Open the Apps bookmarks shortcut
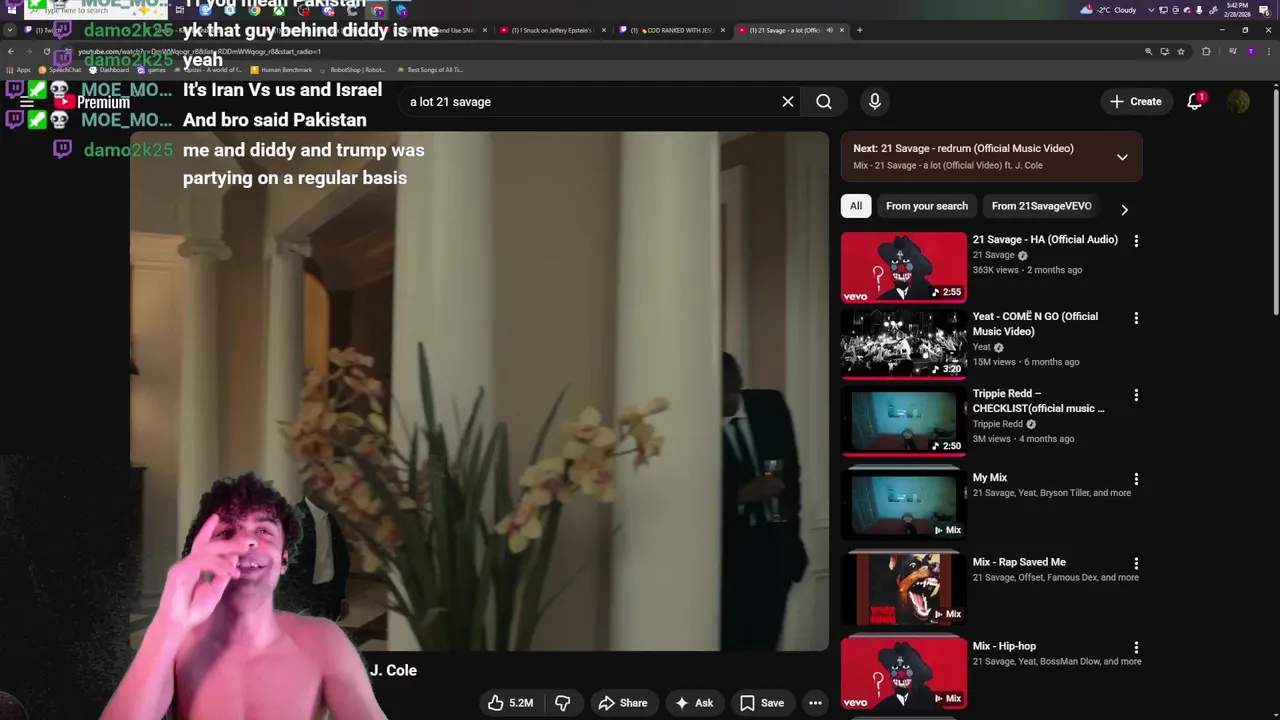 18,70
